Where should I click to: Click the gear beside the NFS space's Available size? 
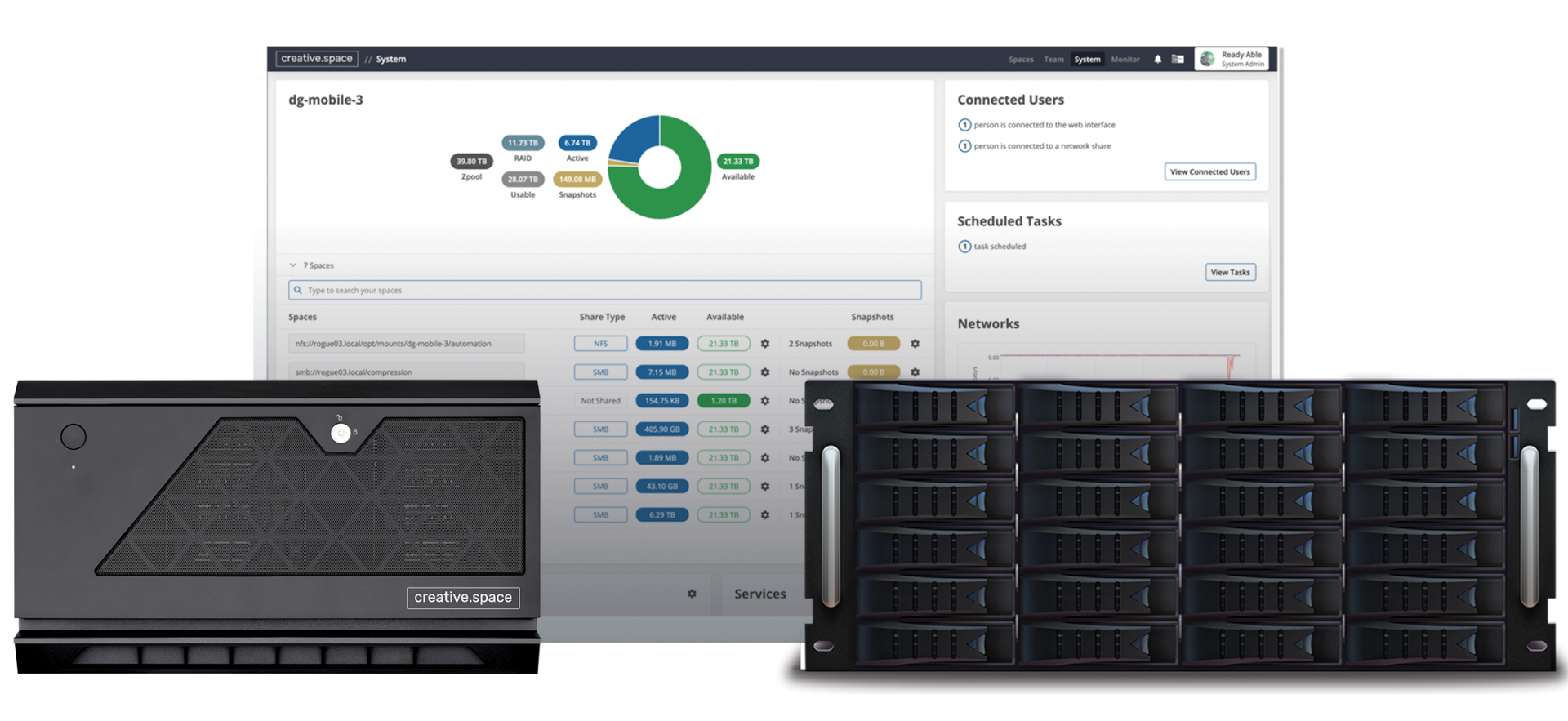pyautogui.click(x=765, y=344)
